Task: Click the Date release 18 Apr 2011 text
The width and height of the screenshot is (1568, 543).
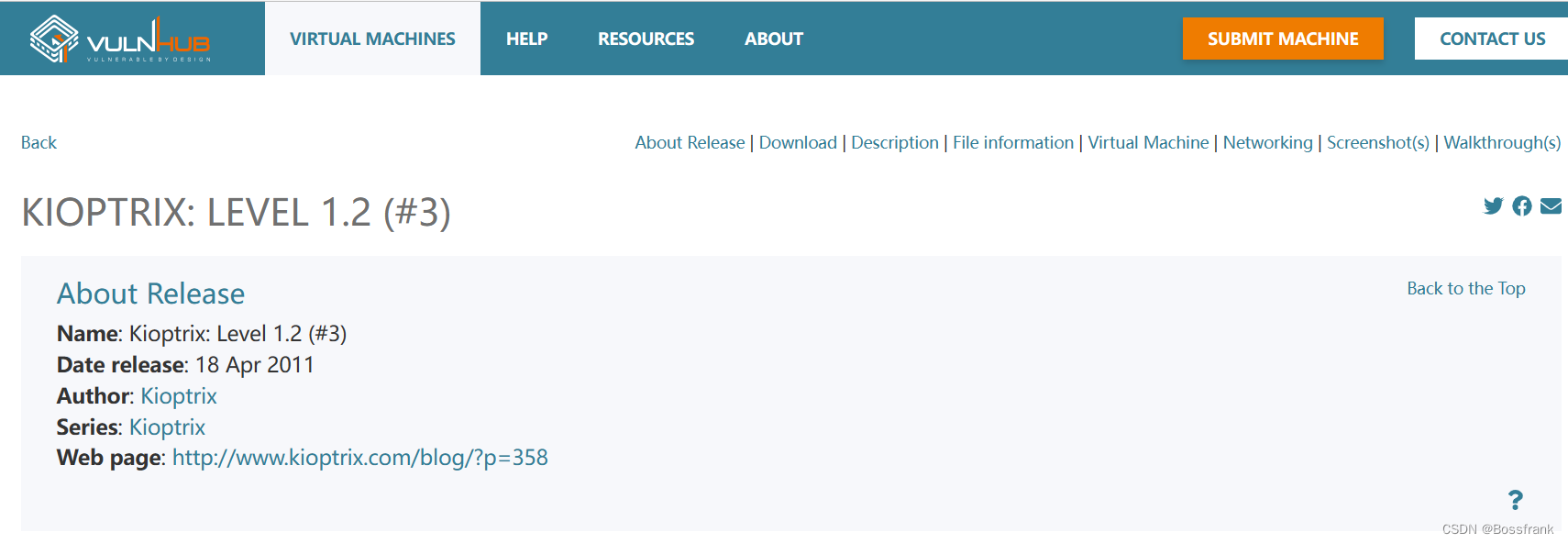Action: [185, 365]
